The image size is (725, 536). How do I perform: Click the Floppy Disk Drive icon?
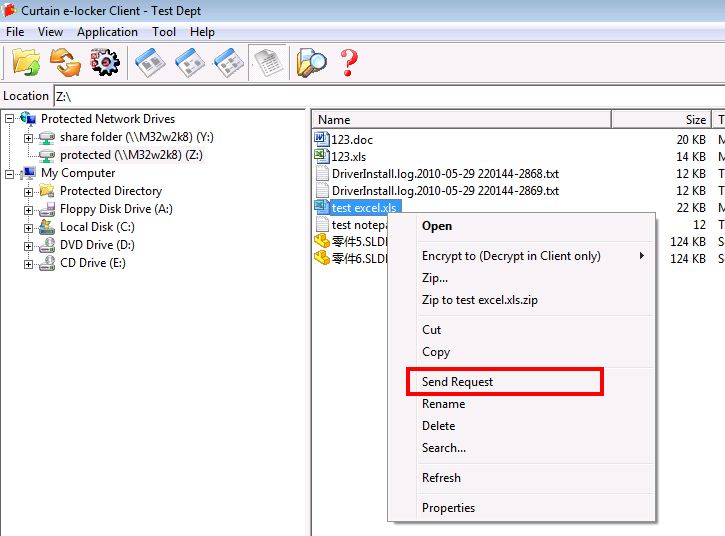click(x=47, y=209)
